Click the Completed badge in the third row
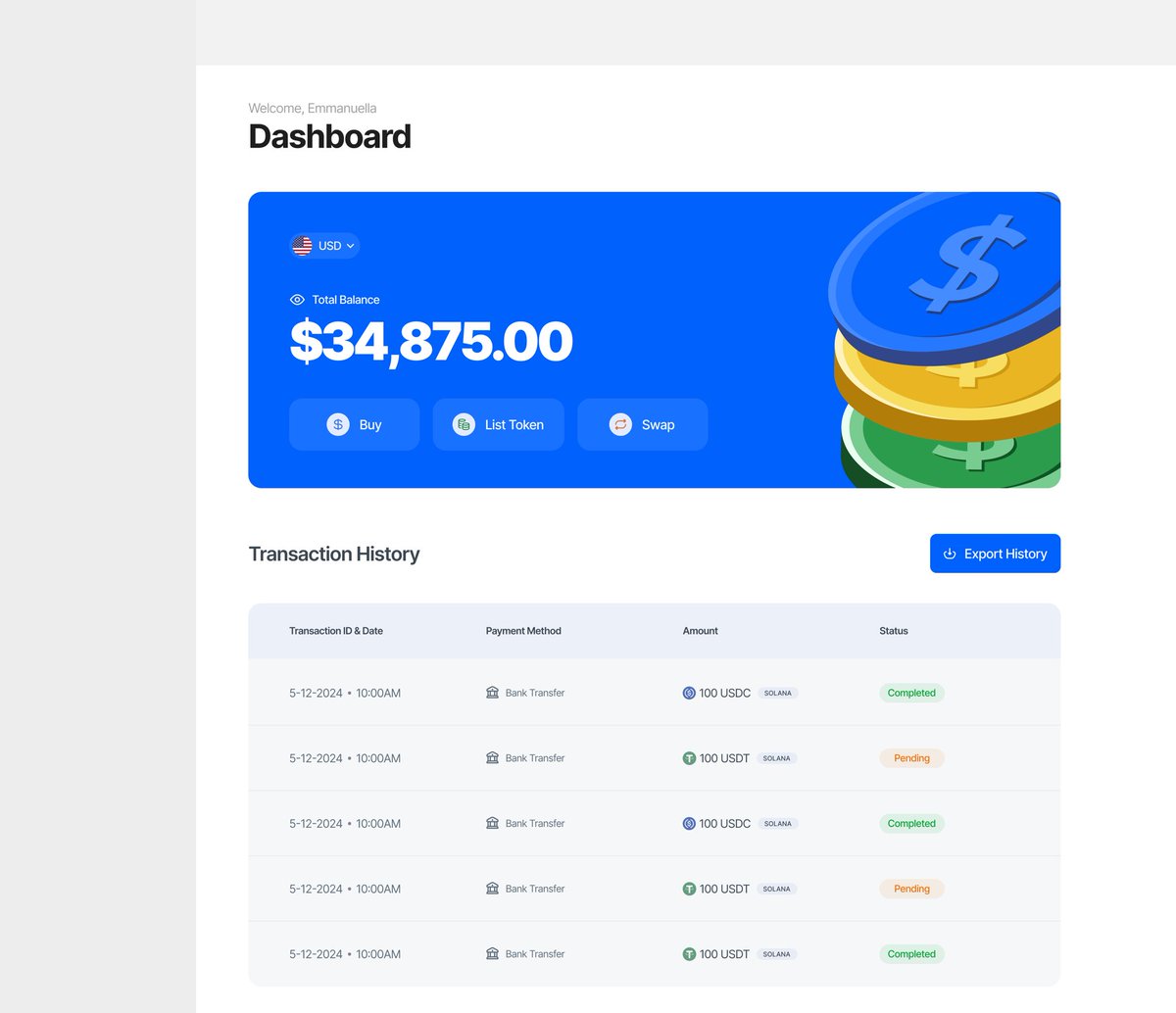This screenshot has width=1176, height=1013. click(911, 824)
